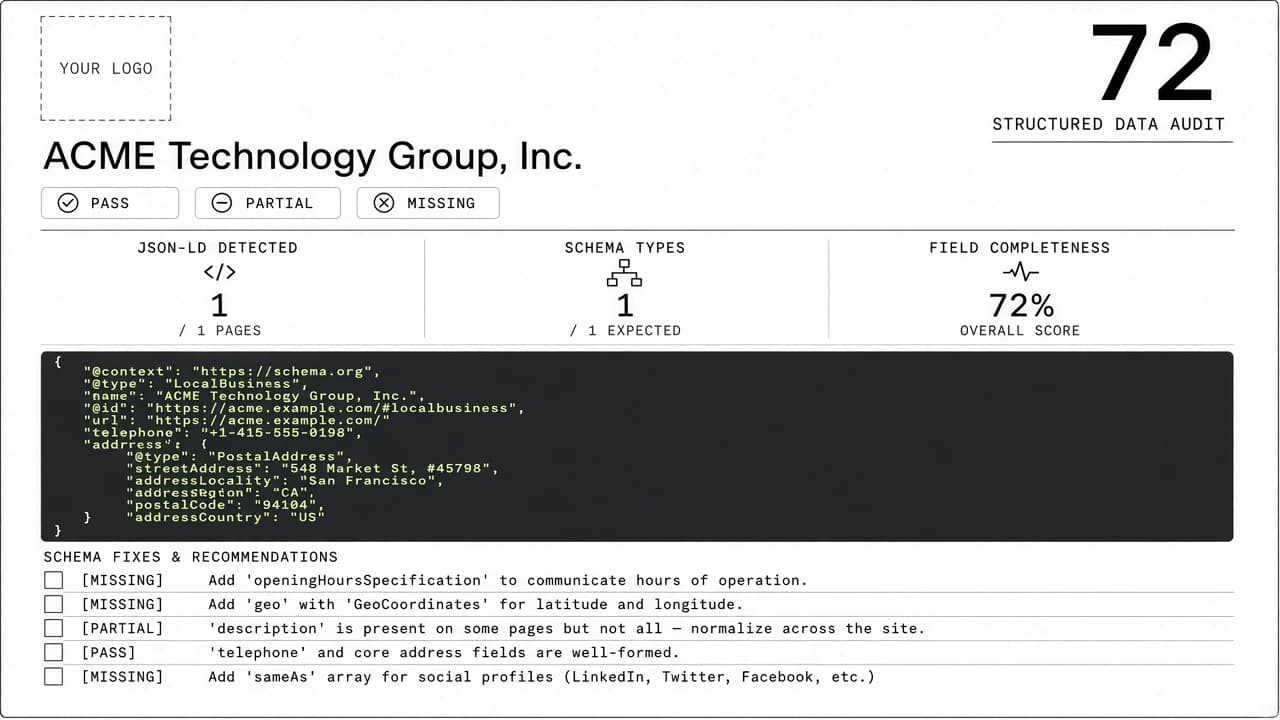Click the X icon in MISSING badge
Image resolution: width=1280 pixels, height=720 pixels.
tap(384, 203)
